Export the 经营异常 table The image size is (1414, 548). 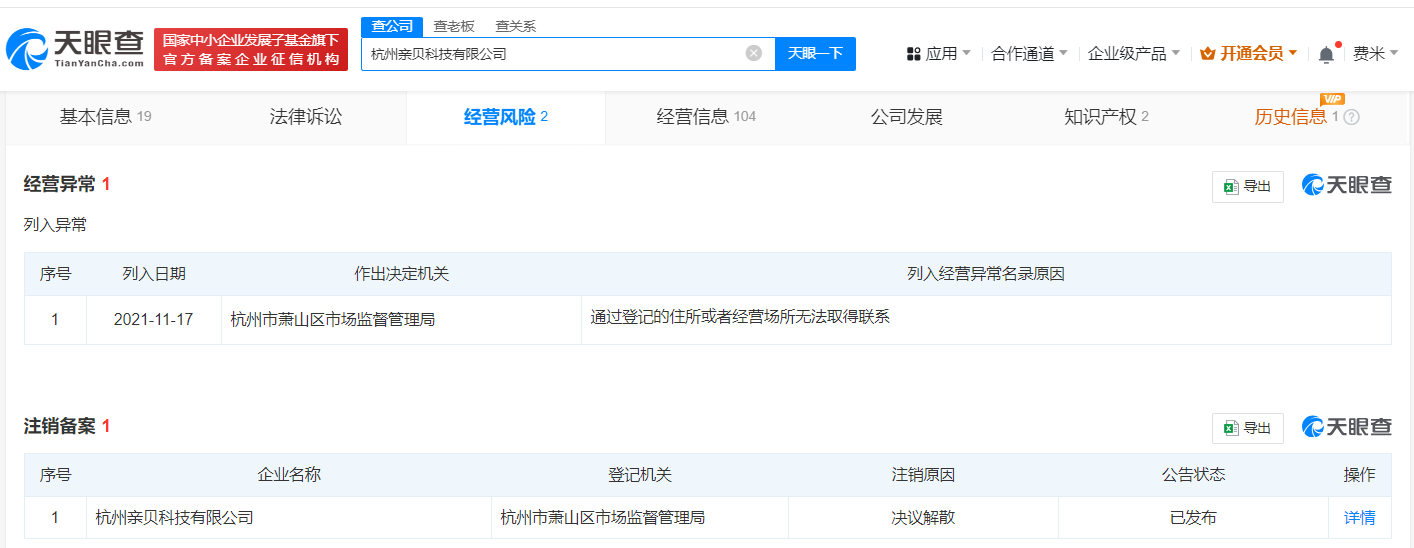[x=1248, y=187]
